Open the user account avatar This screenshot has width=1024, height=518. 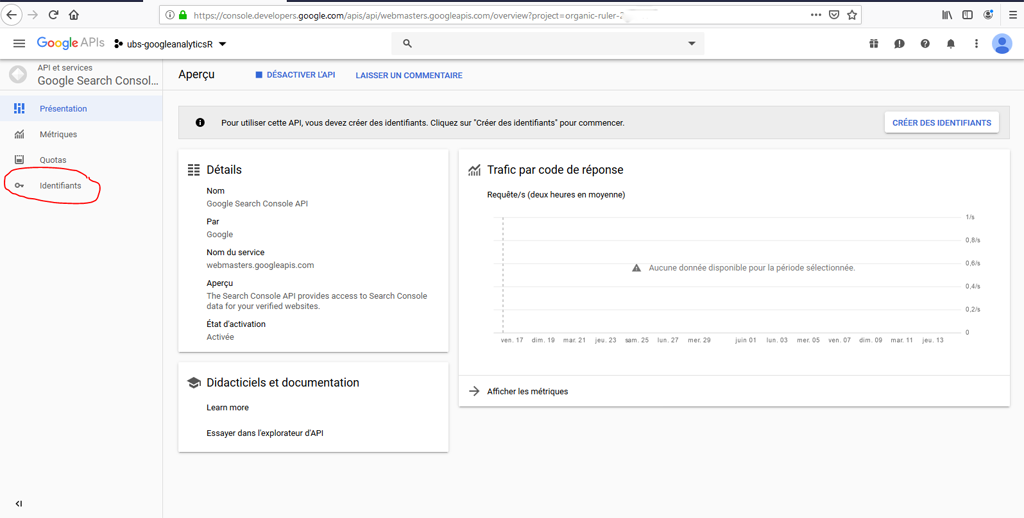pyautogui.click(x=1002, y=44)
